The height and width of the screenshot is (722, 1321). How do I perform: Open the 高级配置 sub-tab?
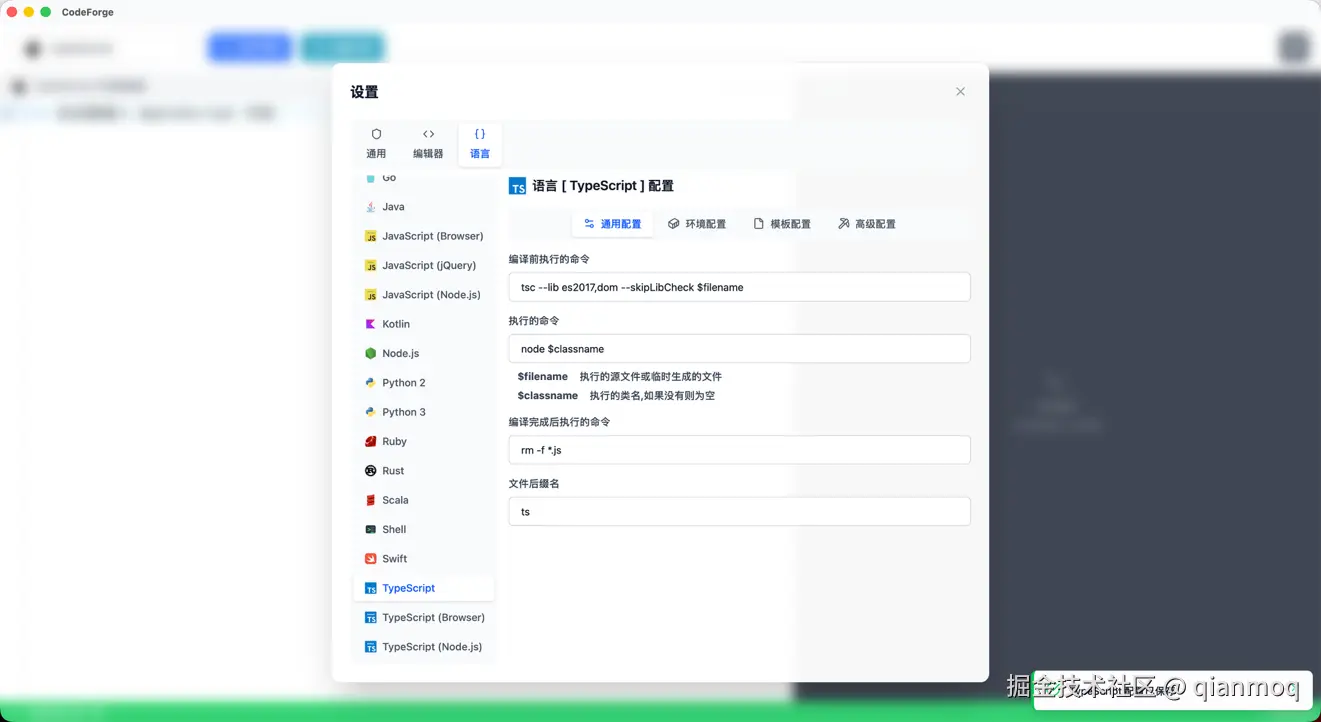point(866,223)
